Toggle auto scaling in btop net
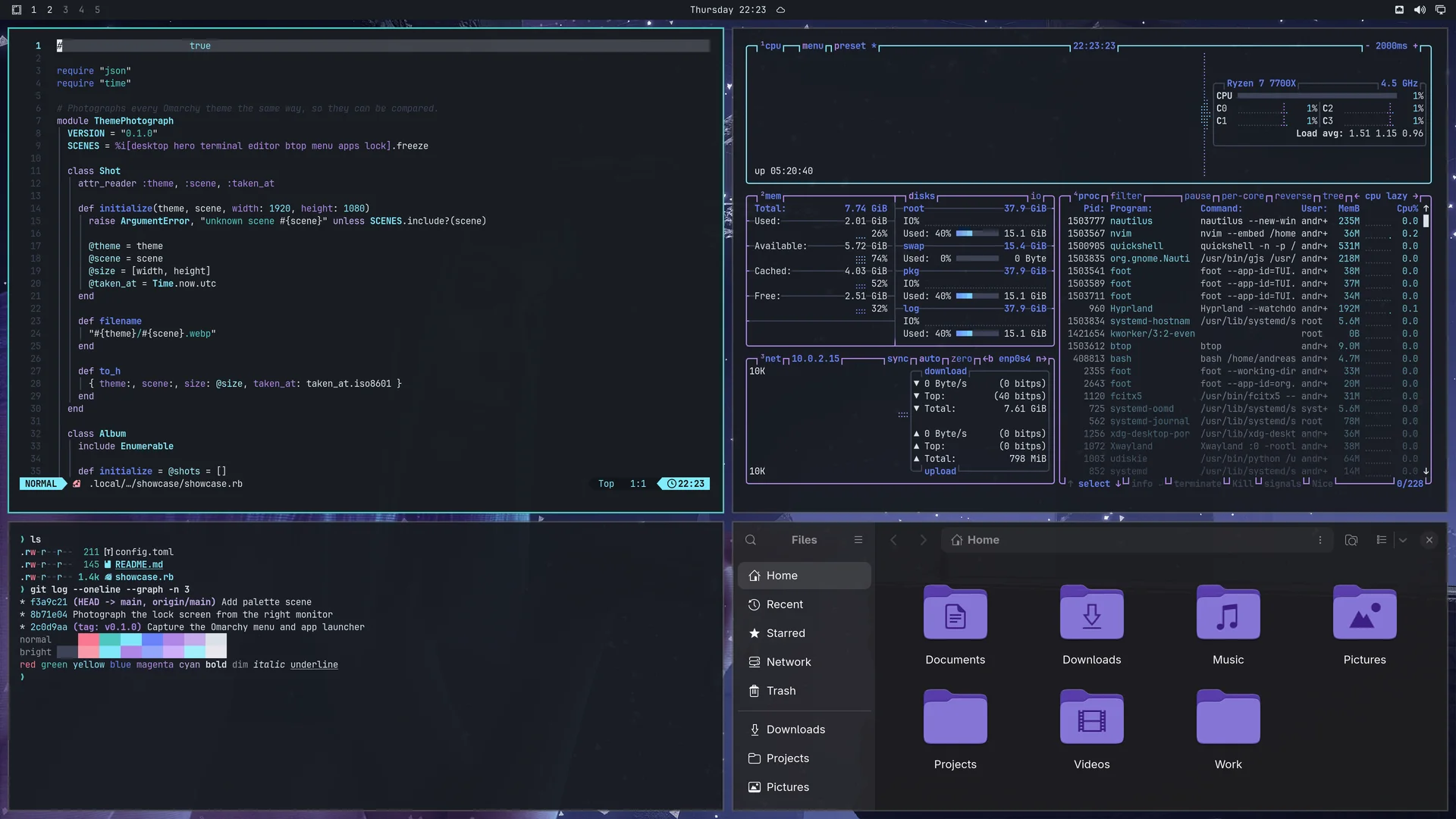 (929, 359)
